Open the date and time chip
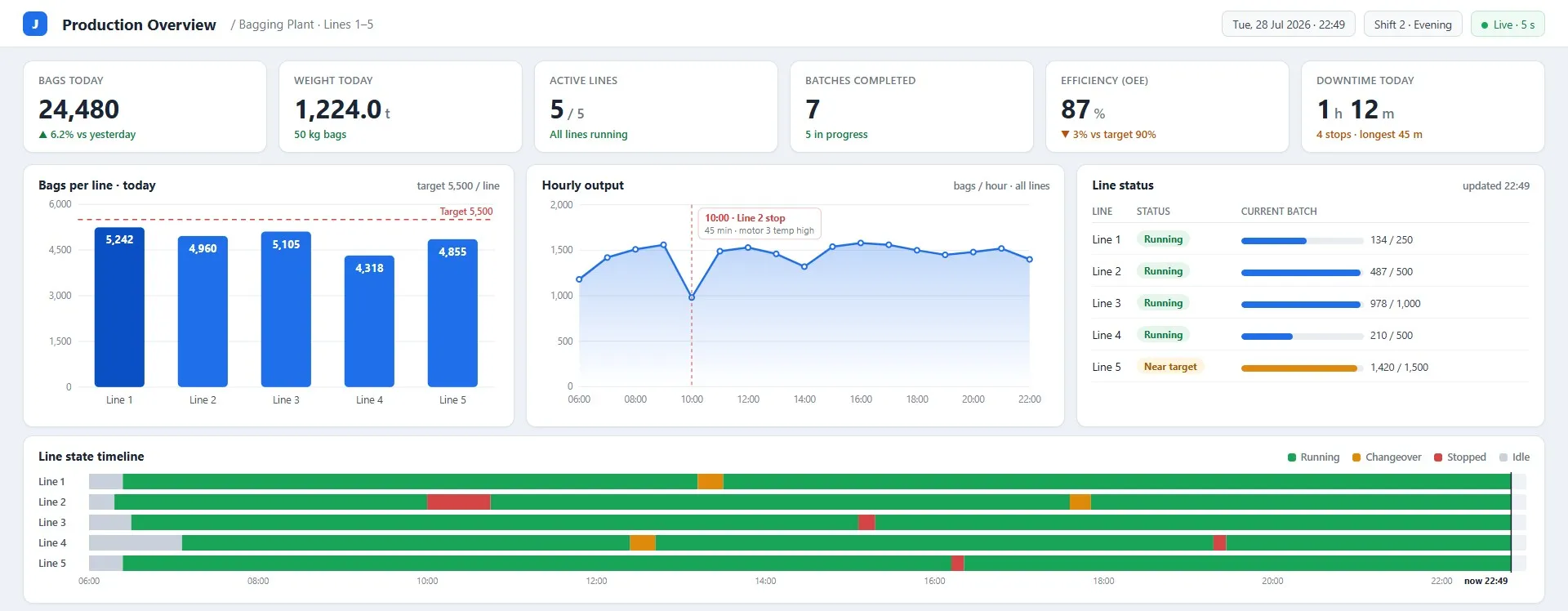 (x=1288, y=25)
